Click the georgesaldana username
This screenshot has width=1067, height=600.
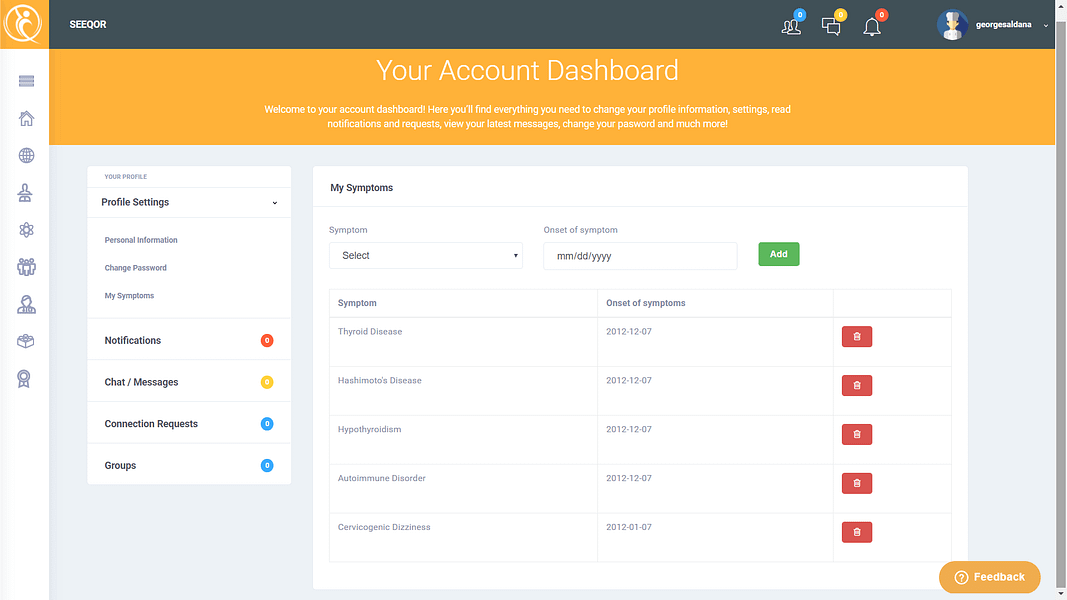1003,24
